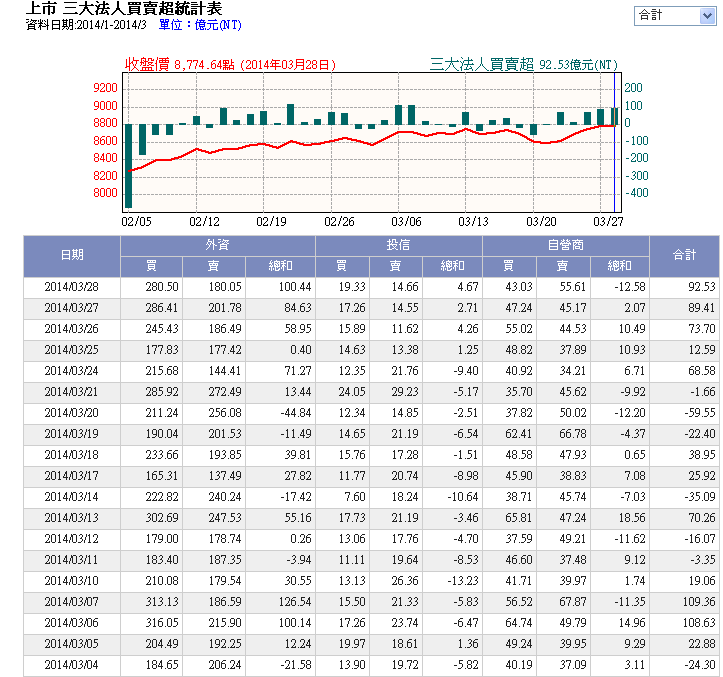Select the 2014/03/24 date cell
The width and height of the screenshot is (723, 677).
(x=71, y=371)
